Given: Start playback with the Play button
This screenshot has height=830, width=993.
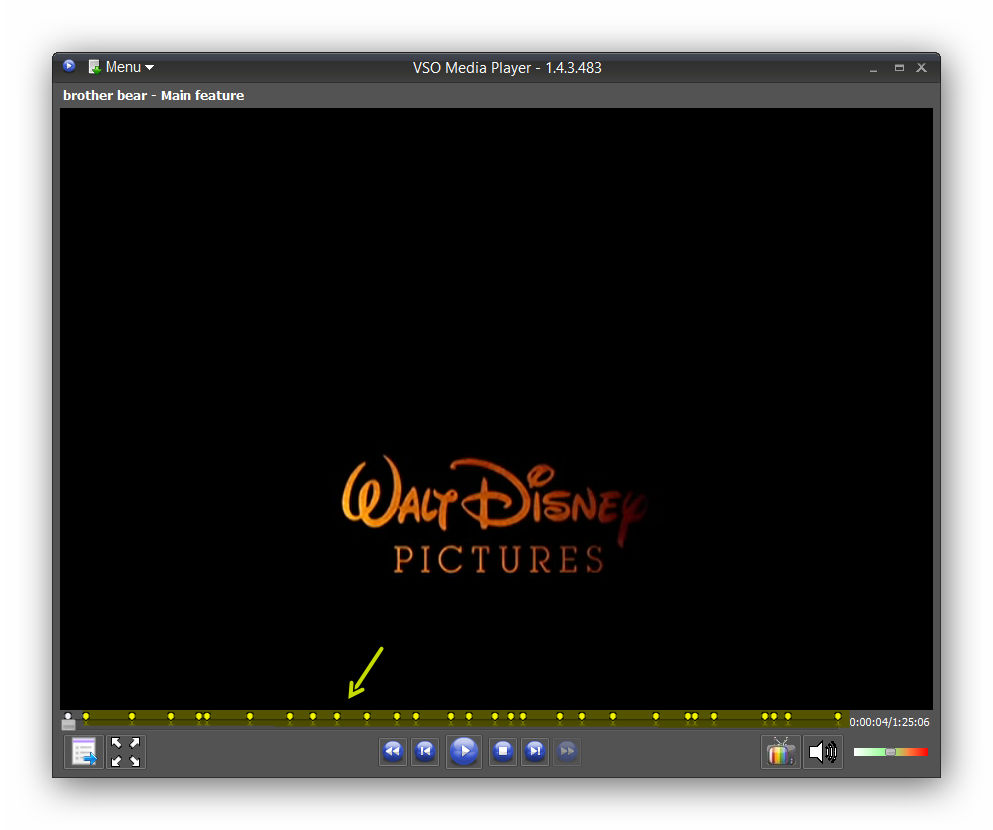Looking at the screenshot, I should click(x=464, y=751).
